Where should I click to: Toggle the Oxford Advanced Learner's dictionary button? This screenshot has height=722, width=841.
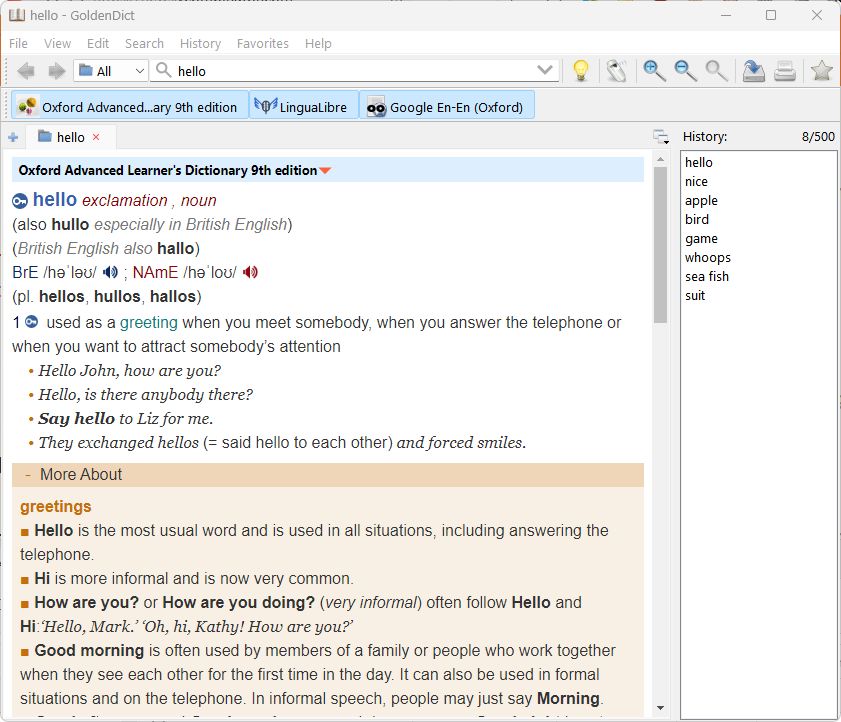click(130, 107)
